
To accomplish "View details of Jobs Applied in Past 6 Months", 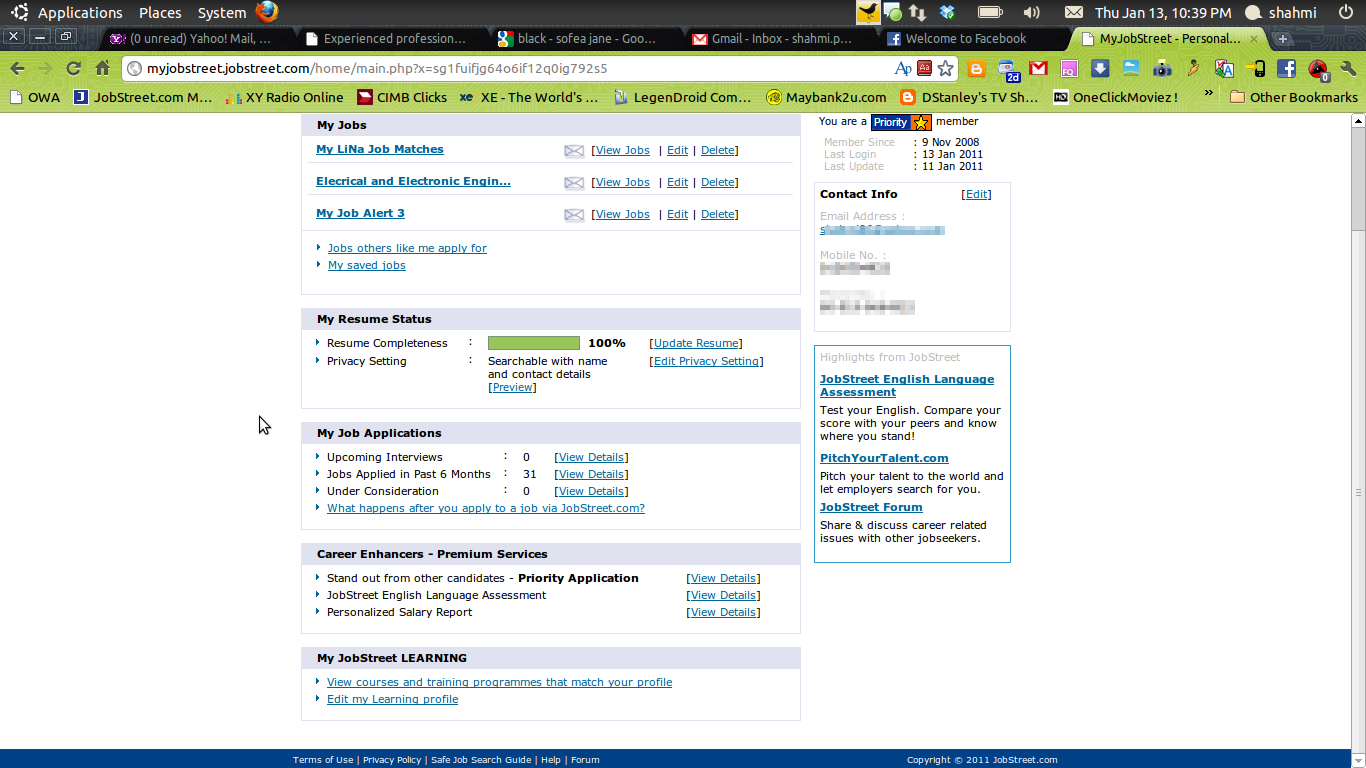I will point(591,474).
